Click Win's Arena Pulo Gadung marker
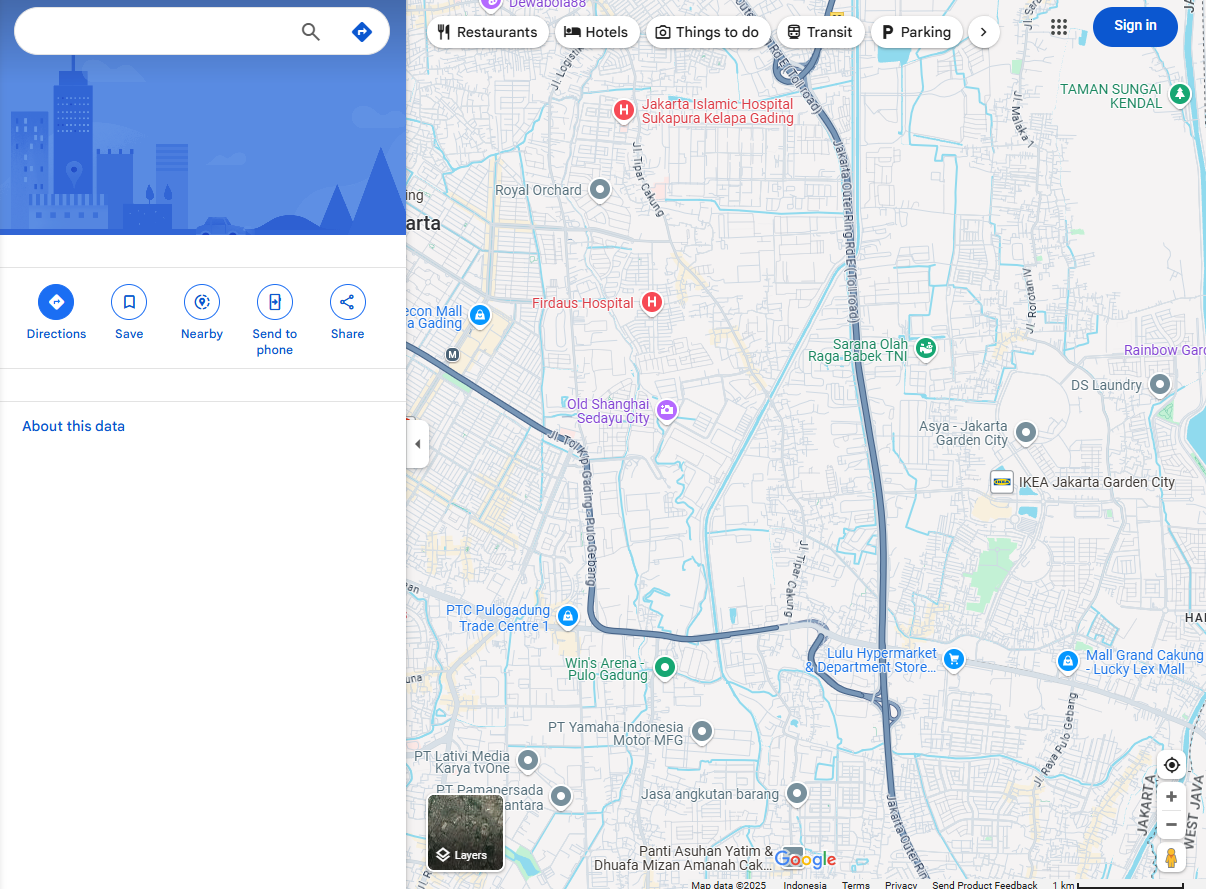This screenshot has width=1206, height=889. (665, 667)
